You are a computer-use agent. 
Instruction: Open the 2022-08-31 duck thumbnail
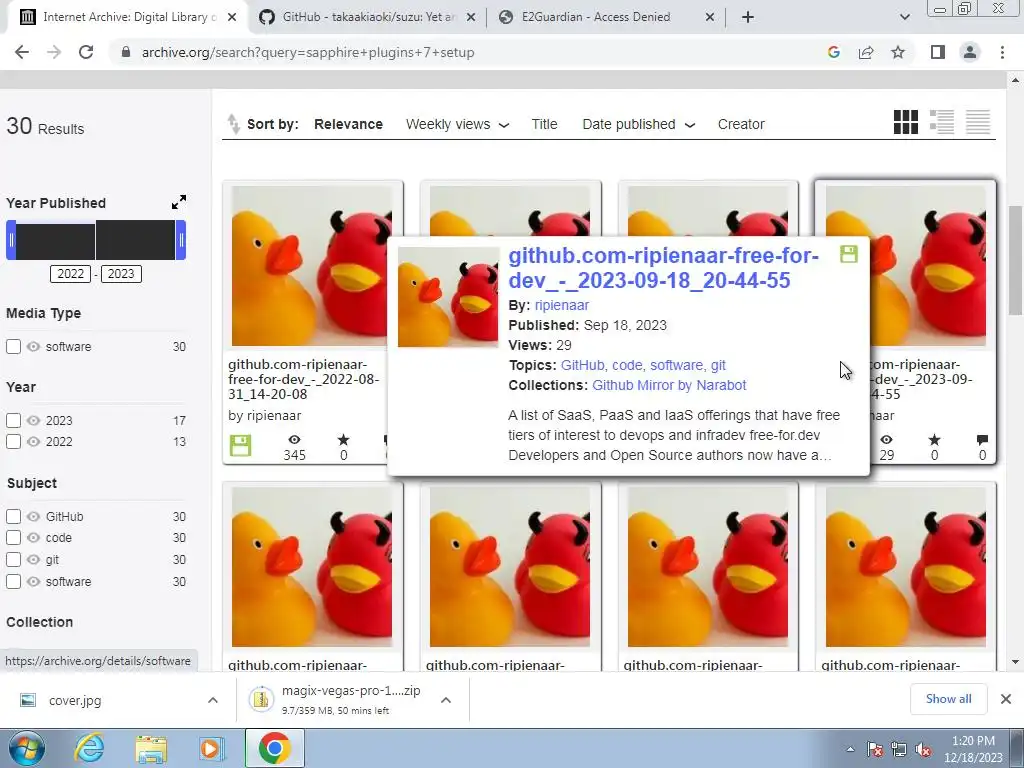[x=312, y=266]
